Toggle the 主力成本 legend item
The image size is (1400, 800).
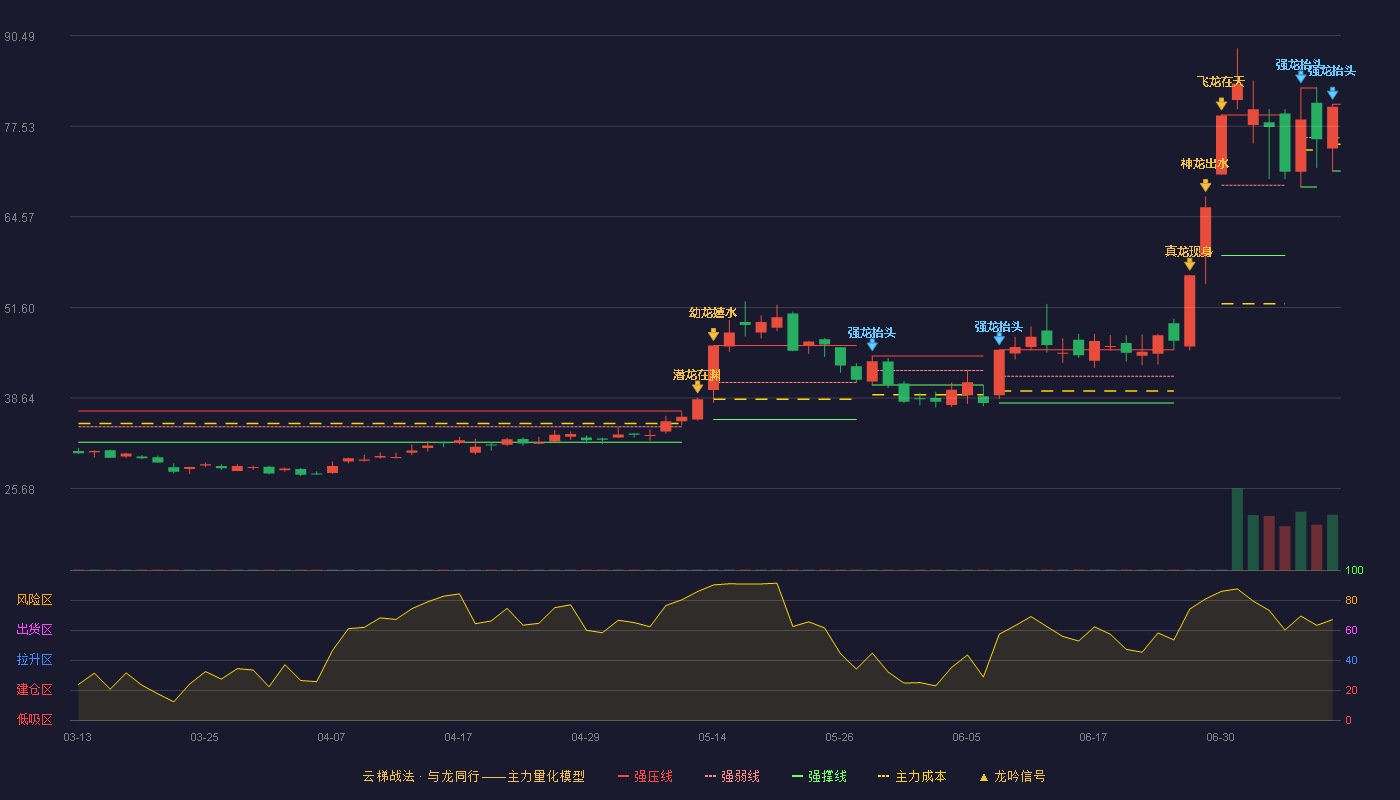[911, 776]
